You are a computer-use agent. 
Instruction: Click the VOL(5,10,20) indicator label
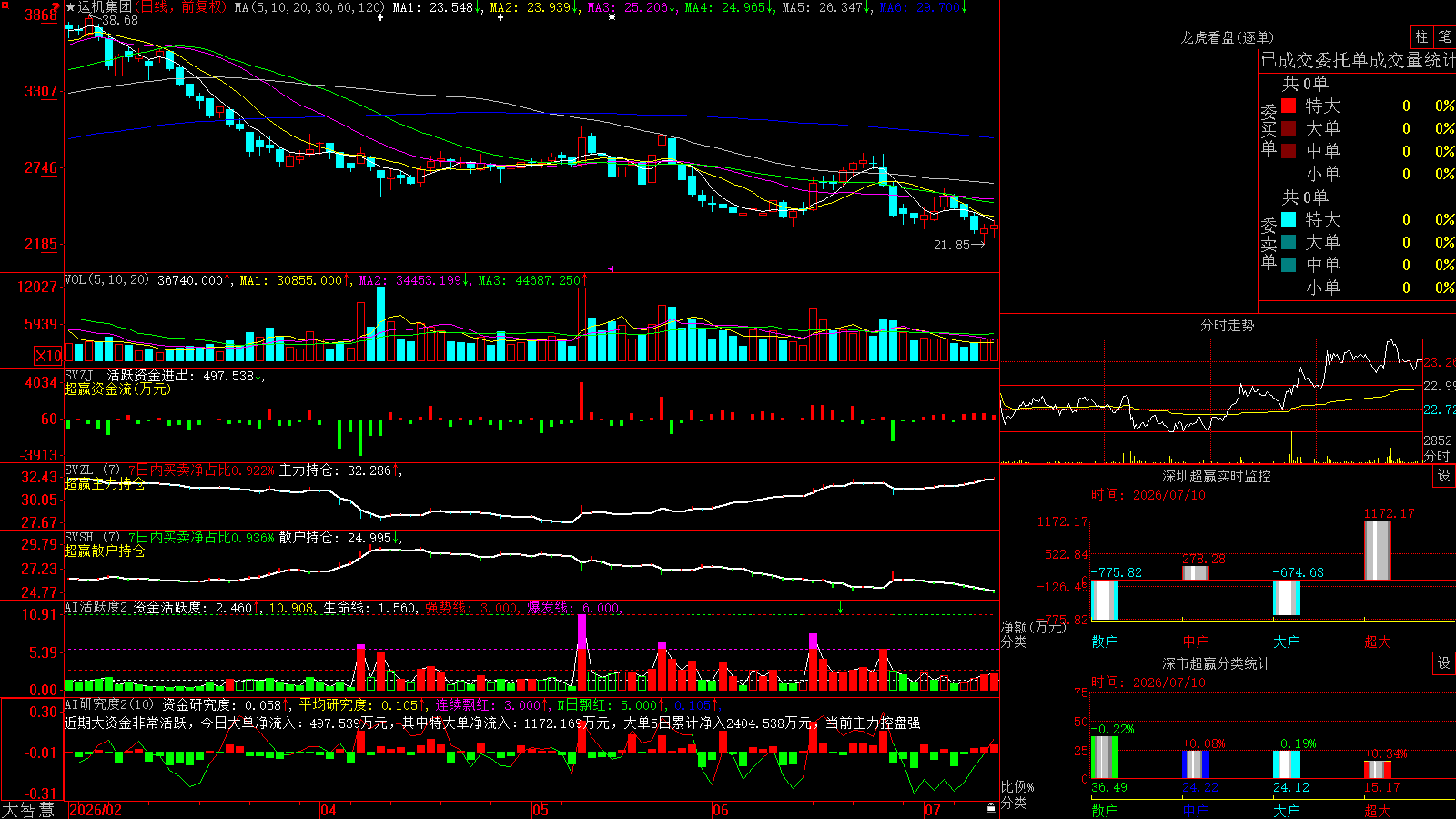point(107,280)
